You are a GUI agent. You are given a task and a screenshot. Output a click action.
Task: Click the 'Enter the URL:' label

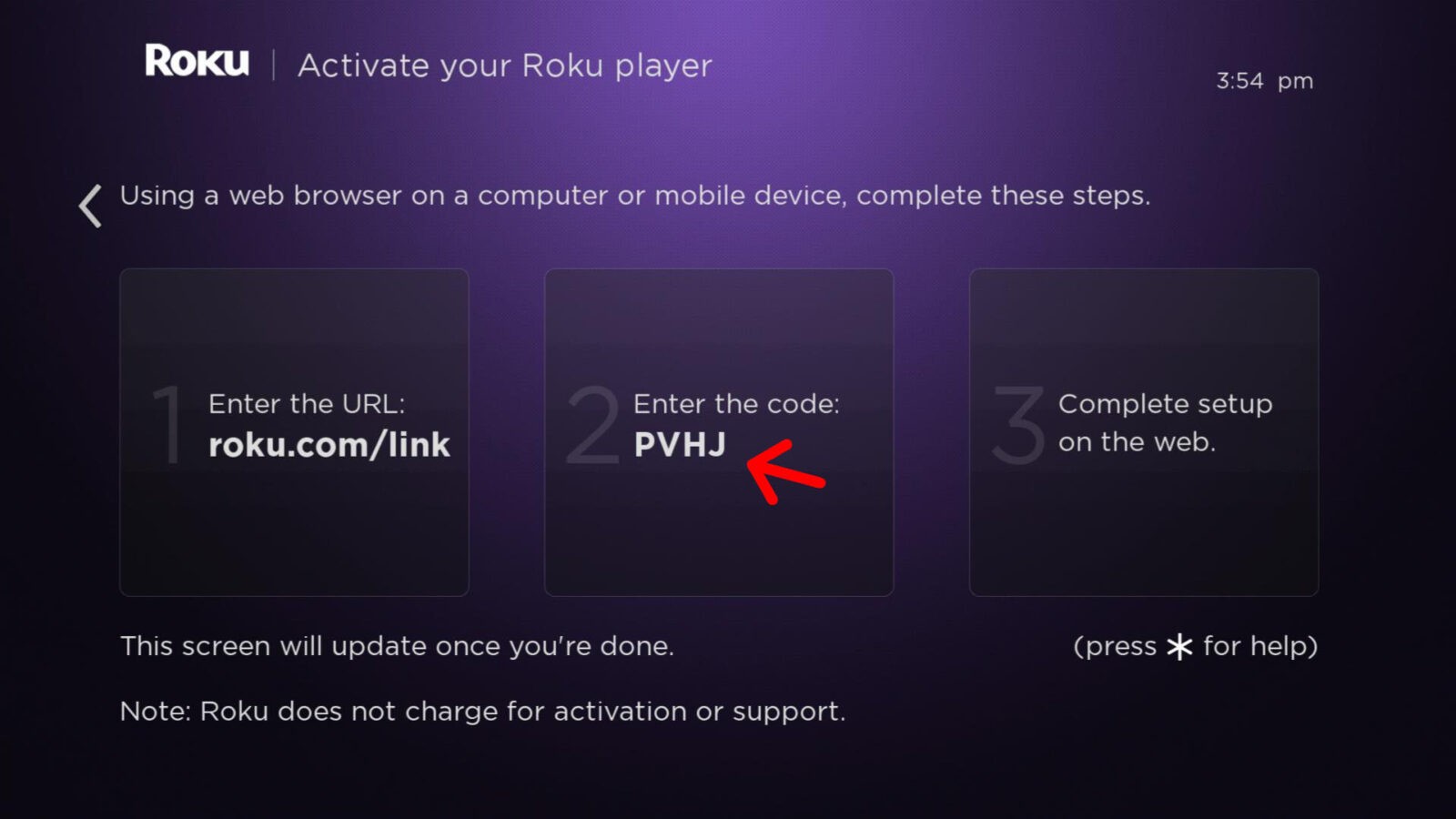(307, 403)
